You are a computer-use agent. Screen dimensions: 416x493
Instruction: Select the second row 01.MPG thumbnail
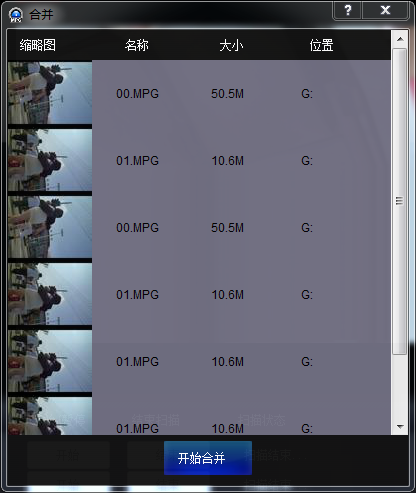(x=50, y=160)
